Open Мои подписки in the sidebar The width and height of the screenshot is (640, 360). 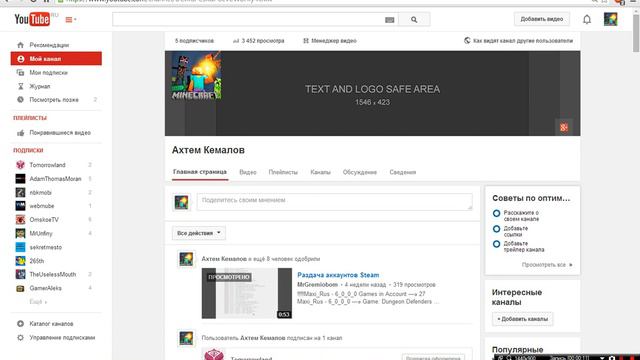[x=48, y=72]
